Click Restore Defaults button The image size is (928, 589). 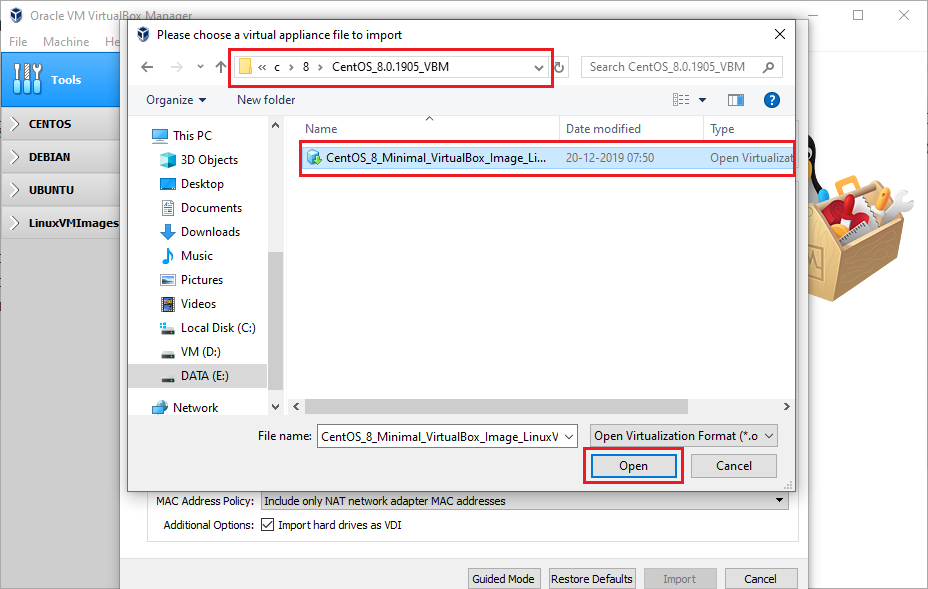coord(592,579)
